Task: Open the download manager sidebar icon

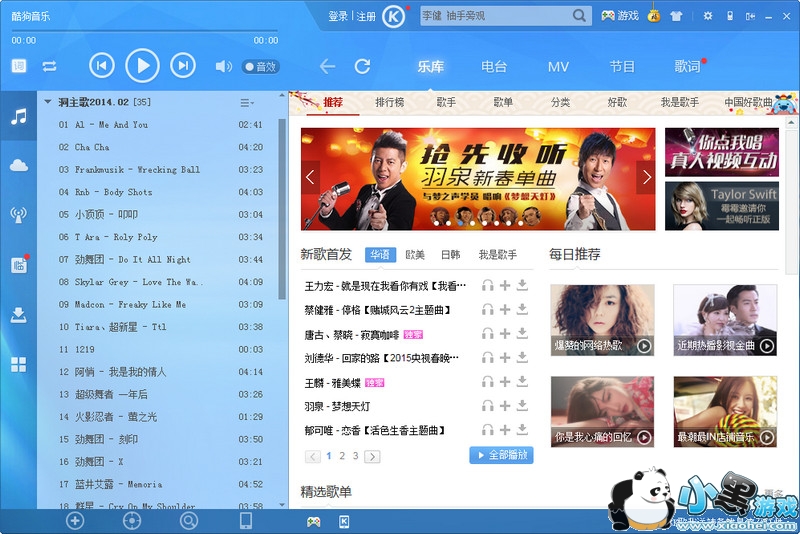Action: click(19, 315)
